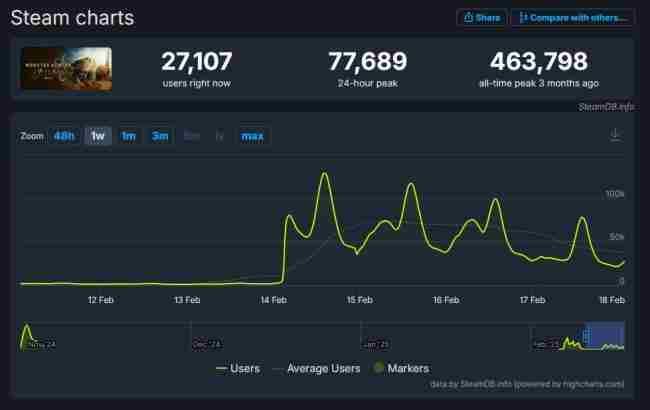The width and height of the screenshot is (650, 410).
Task: Open Compare with others
Action: [572, 18]
